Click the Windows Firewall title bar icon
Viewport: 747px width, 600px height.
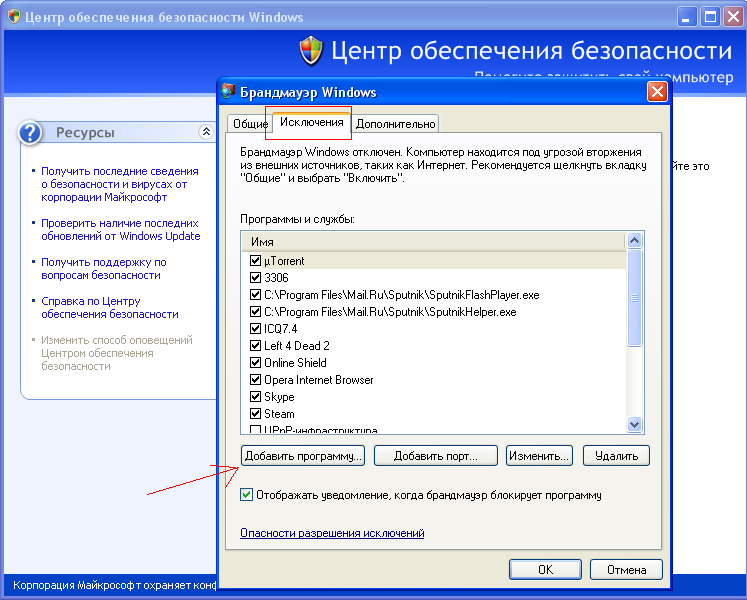tap(229, 91)
